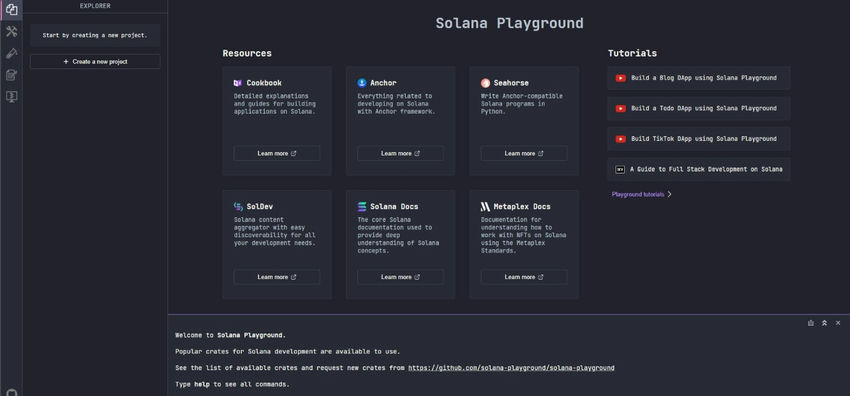
Task: Maximize terminal with double chevron icon
Action: (x=824, y=323)
